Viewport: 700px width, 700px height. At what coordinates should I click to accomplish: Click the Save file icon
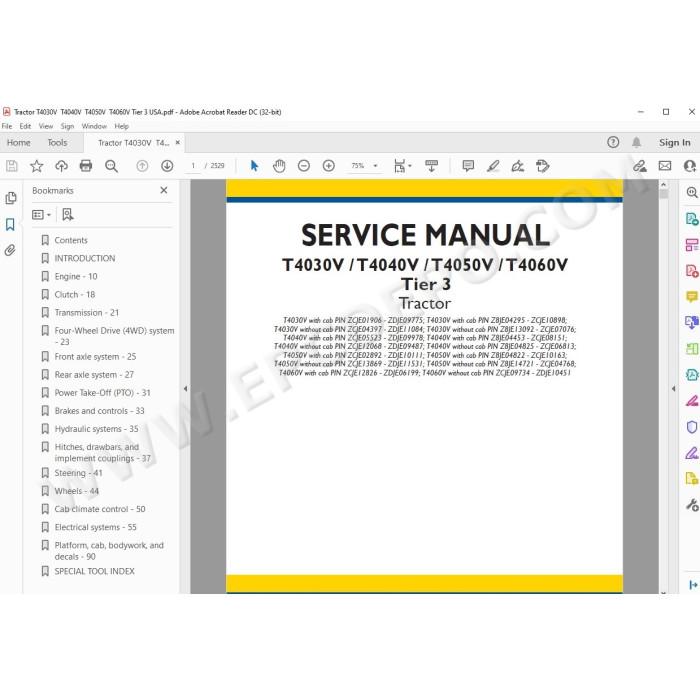click(12, 166)
